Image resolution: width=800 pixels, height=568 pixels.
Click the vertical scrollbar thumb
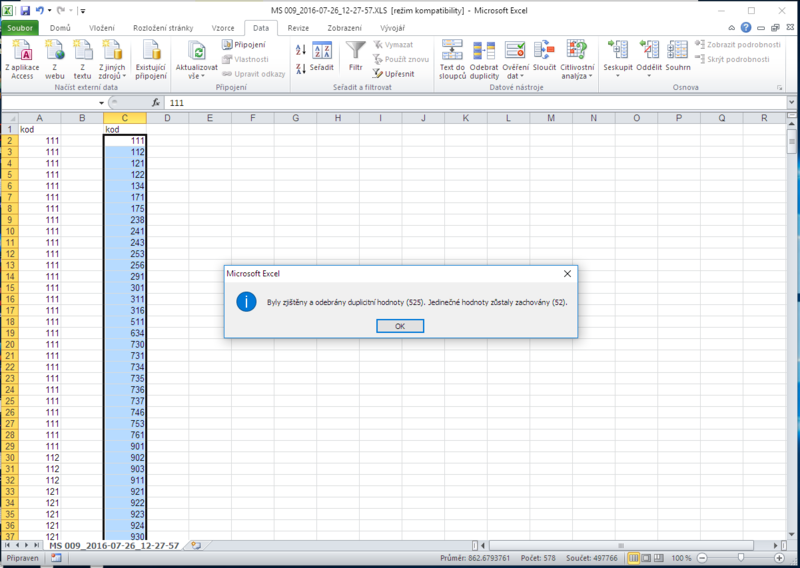tap(791, 141)
